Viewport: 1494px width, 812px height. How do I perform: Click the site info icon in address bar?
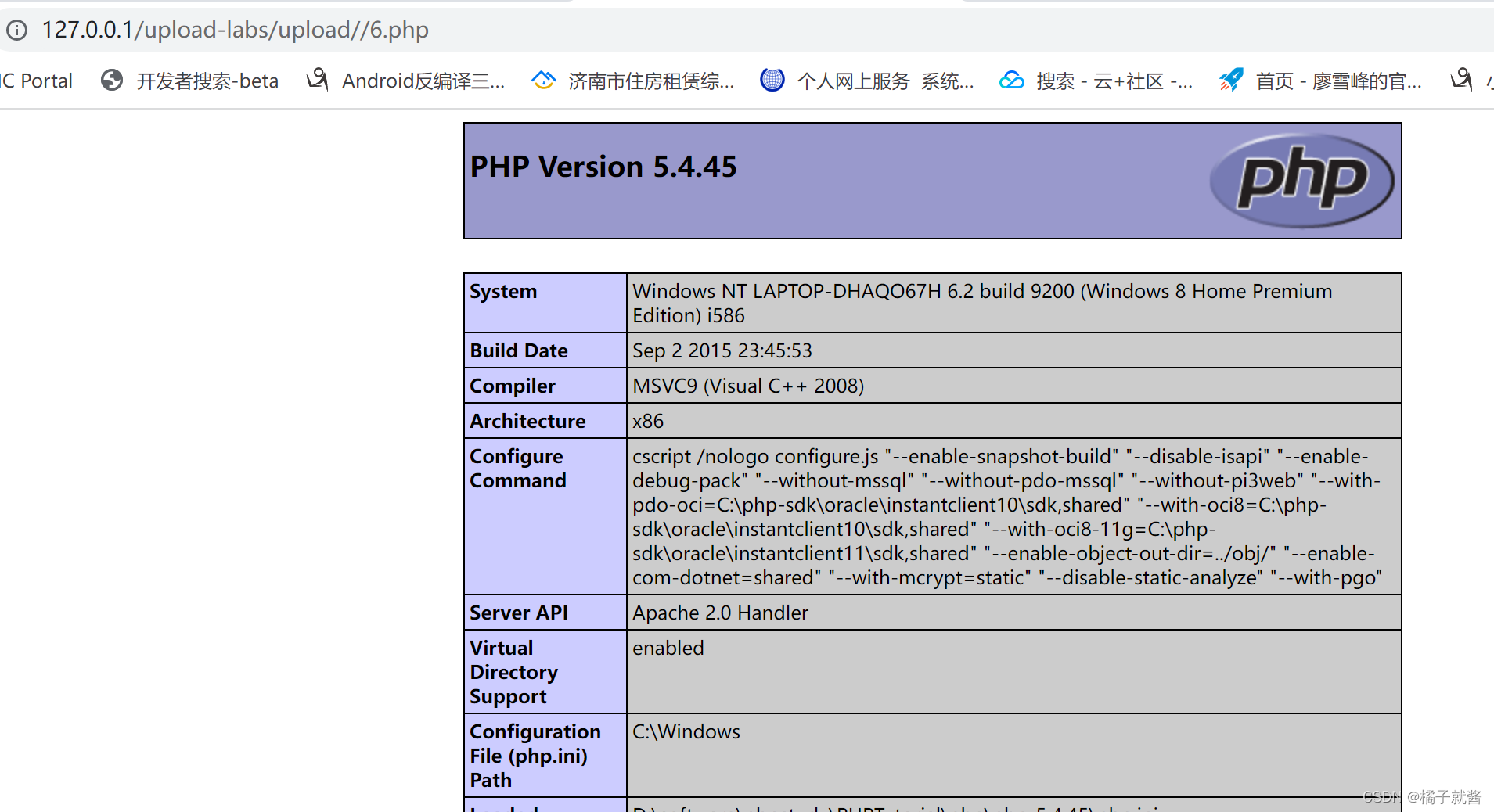16,31
